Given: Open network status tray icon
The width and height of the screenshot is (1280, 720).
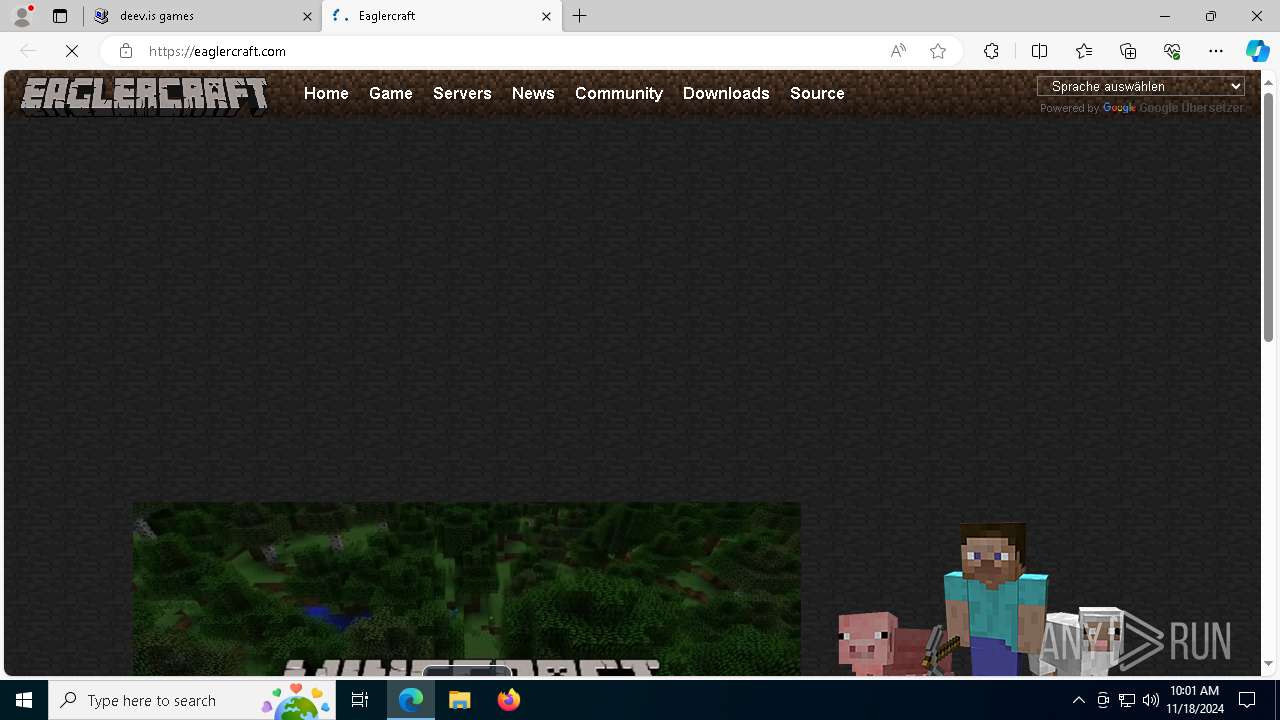Looking at the screenshot, I should coord(1127,700).
